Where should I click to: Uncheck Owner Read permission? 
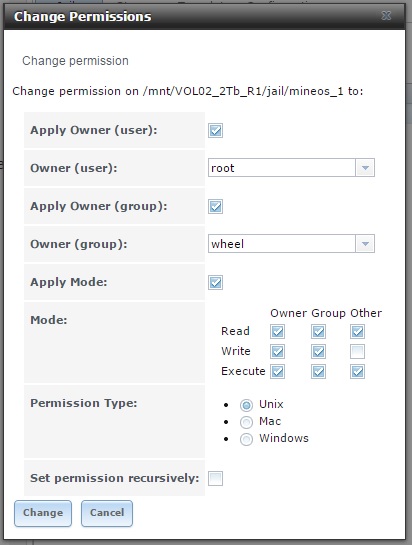point(277,332)
